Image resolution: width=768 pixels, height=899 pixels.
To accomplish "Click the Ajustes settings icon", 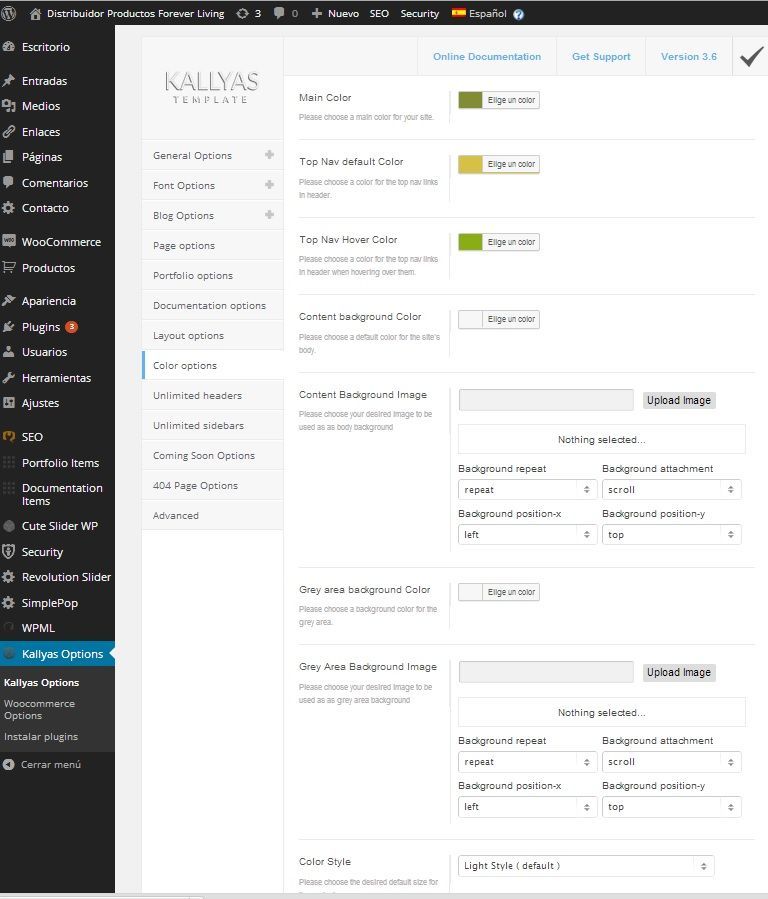I will pos(9,403).
